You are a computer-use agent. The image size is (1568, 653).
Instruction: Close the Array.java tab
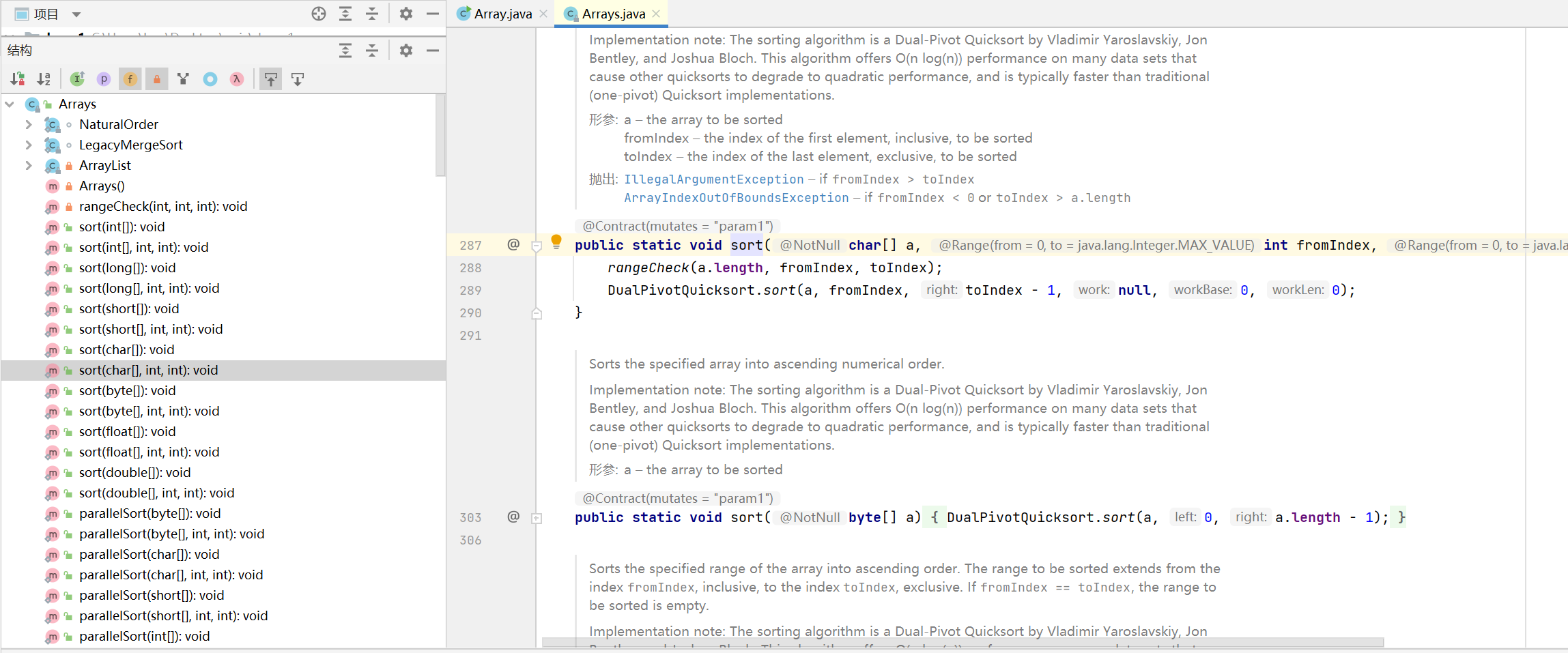[543, 14]
